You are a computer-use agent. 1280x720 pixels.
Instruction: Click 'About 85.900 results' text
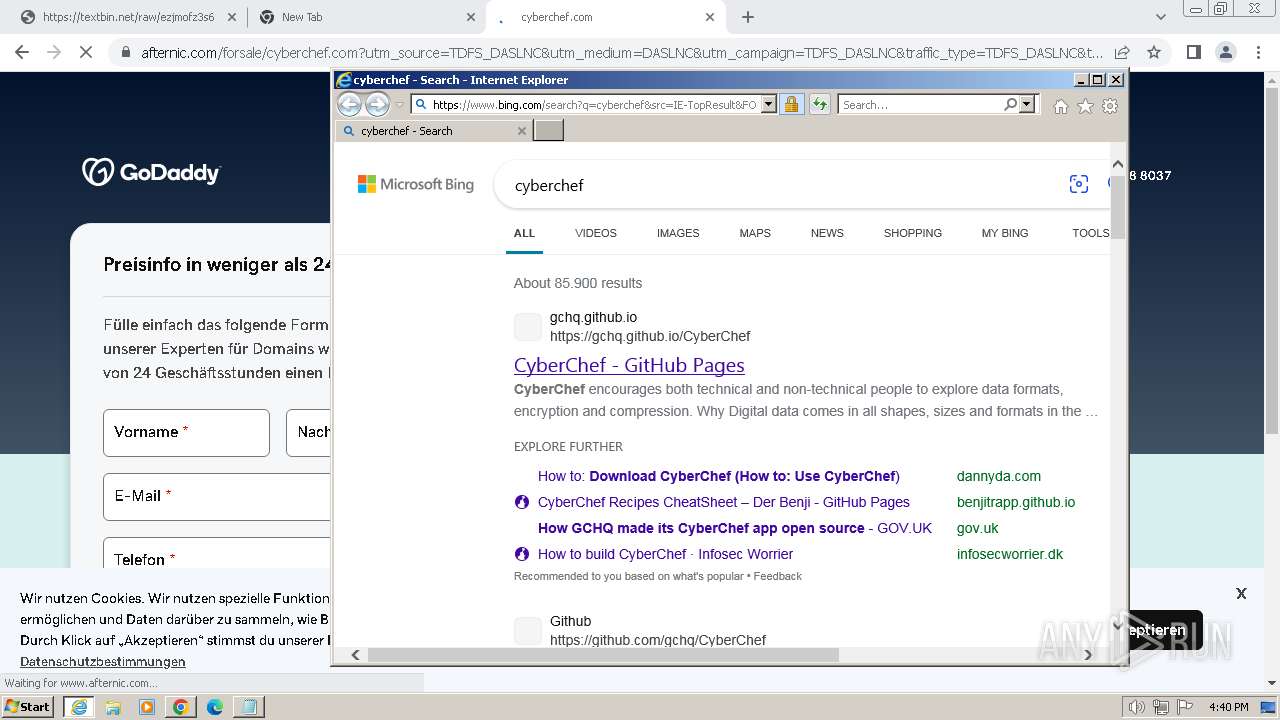578,283
